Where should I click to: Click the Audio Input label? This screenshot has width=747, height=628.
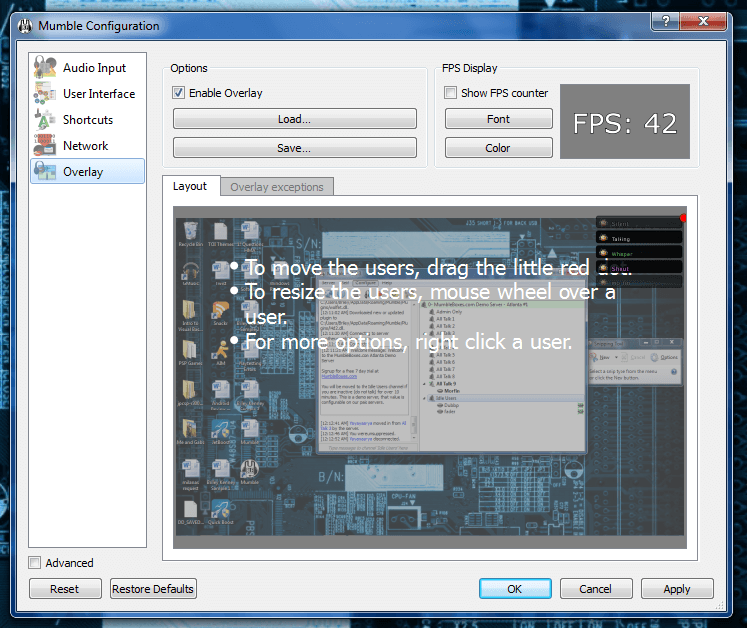(94, 68)
